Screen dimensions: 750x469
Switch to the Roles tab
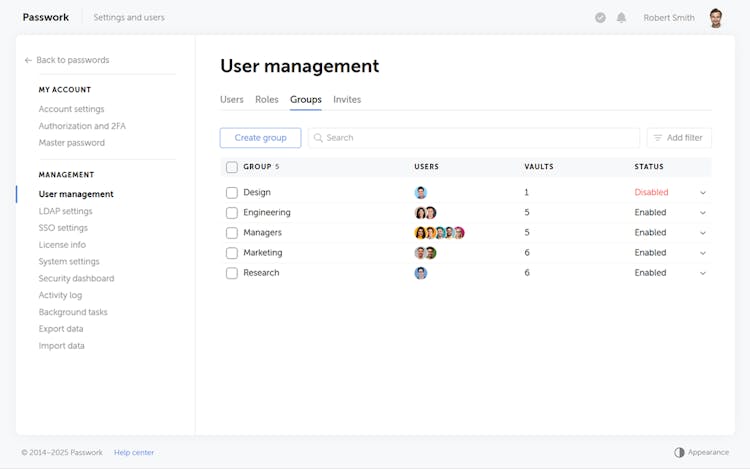[266, 100]
